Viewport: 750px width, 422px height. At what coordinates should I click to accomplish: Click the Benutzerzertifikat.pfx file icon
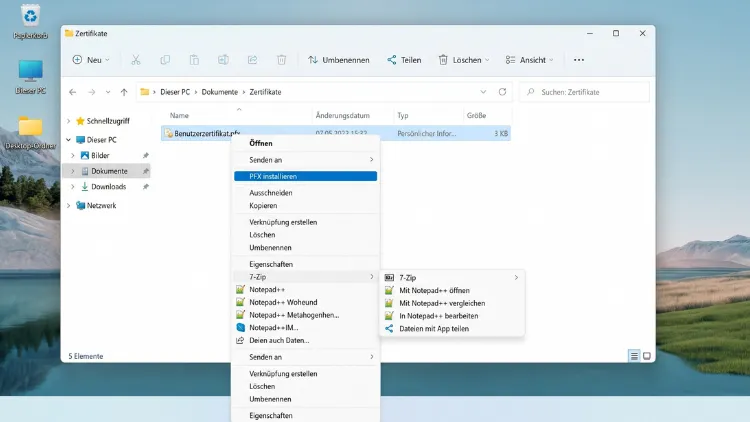coord(168,133)
